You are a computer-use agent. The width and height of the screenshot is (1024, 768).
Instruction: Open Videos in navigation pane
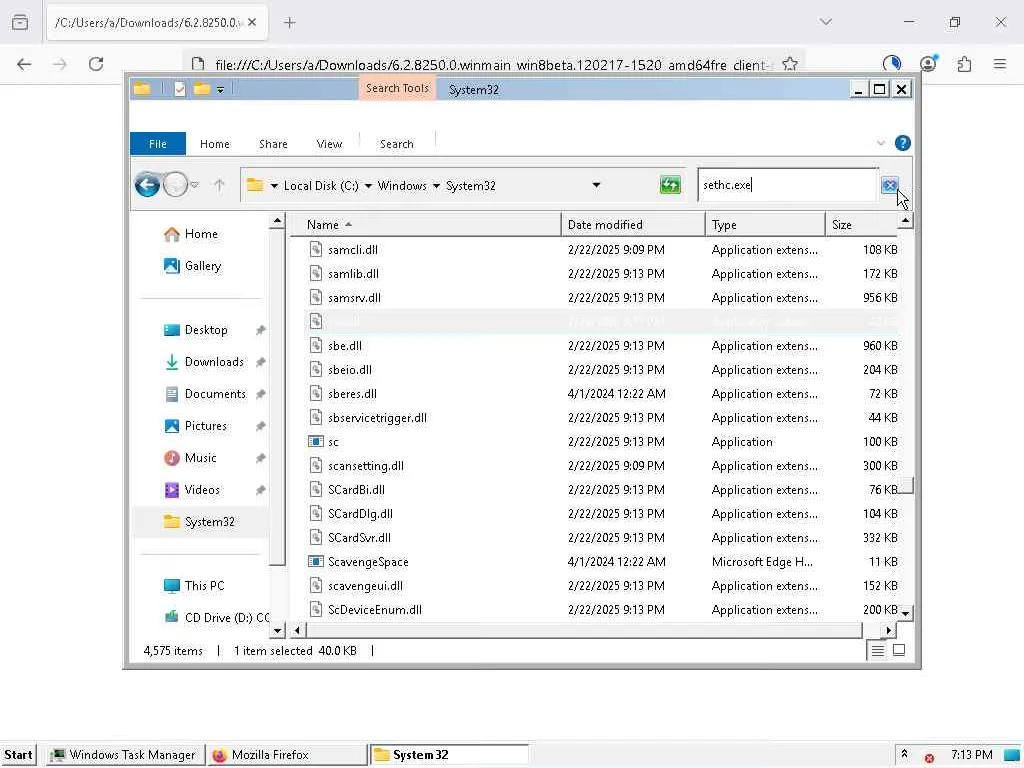point(202,490)
